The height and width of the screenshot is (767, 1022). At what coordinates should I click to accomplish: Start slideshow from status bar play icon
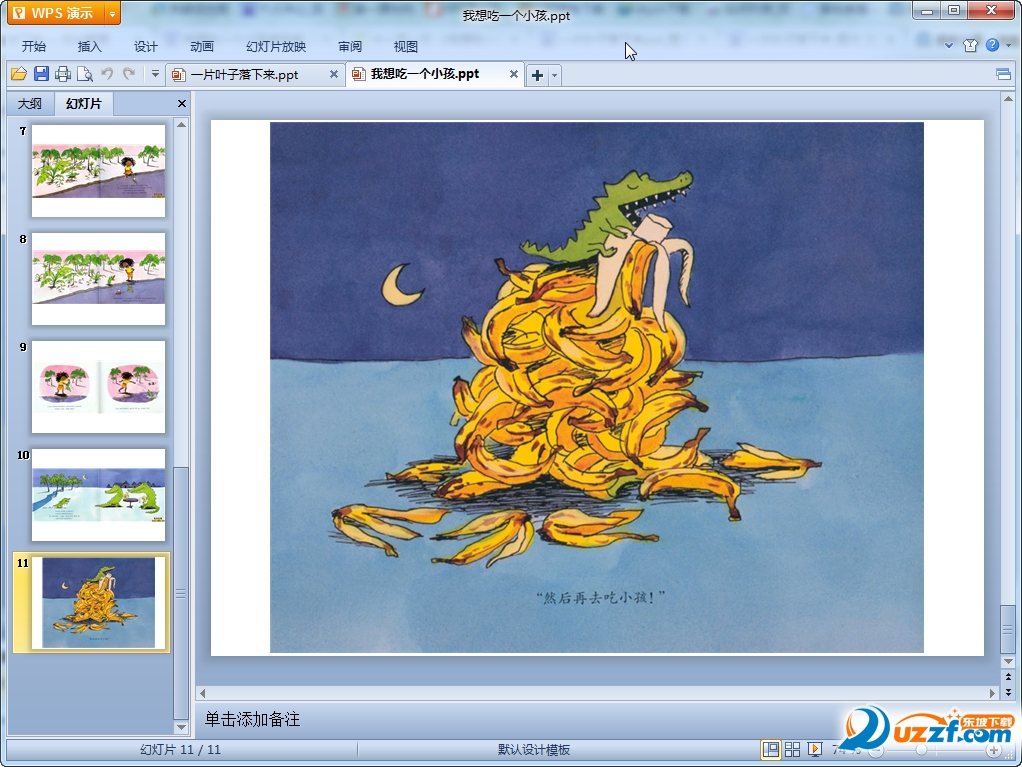point(815,749)
